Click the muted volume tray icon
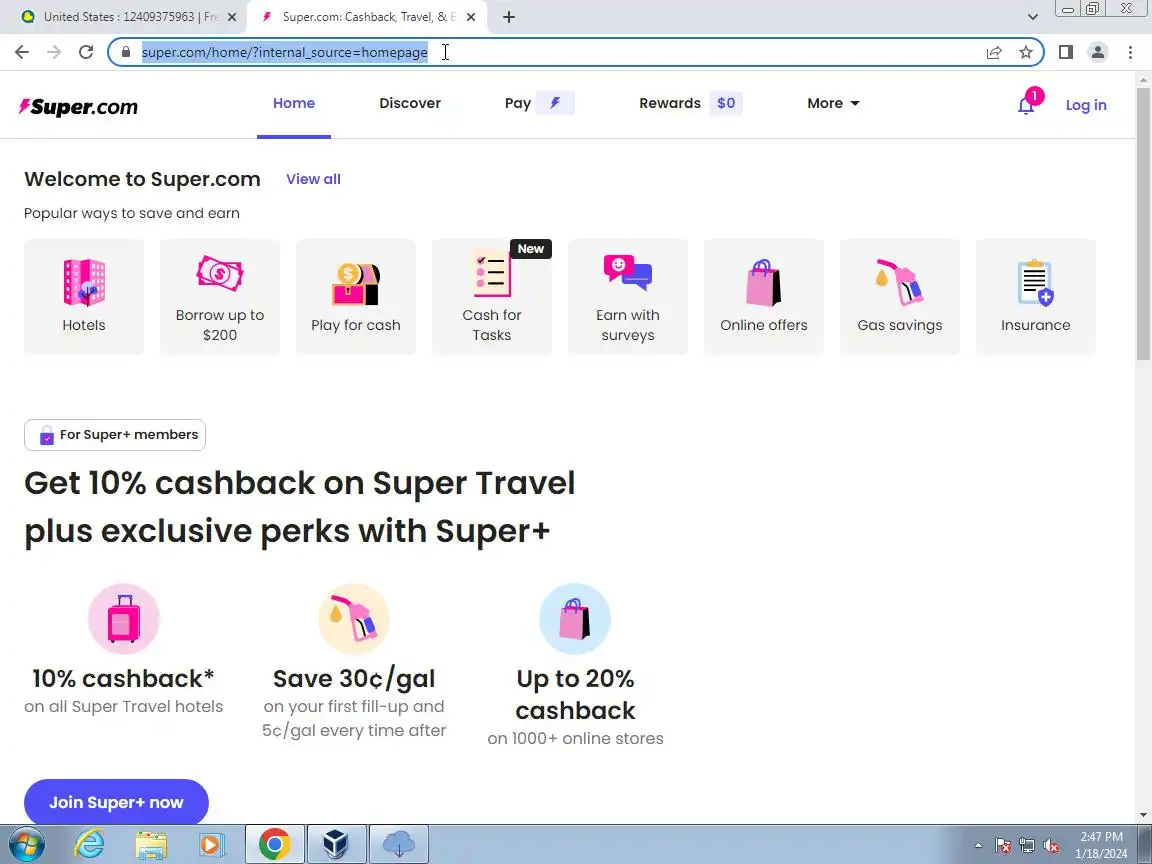The image size is (1152, 864). click(x=1051, y=846)
